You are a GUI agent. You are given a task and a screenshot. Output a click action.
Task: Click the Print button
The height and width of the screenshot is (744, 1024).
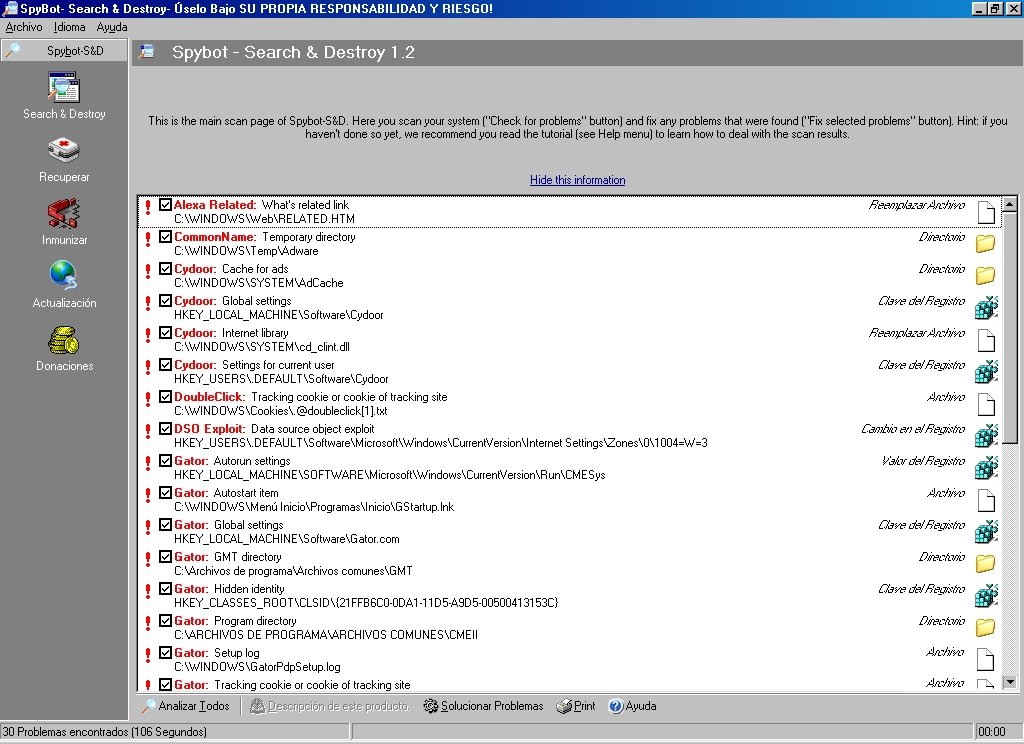[576, 706]
